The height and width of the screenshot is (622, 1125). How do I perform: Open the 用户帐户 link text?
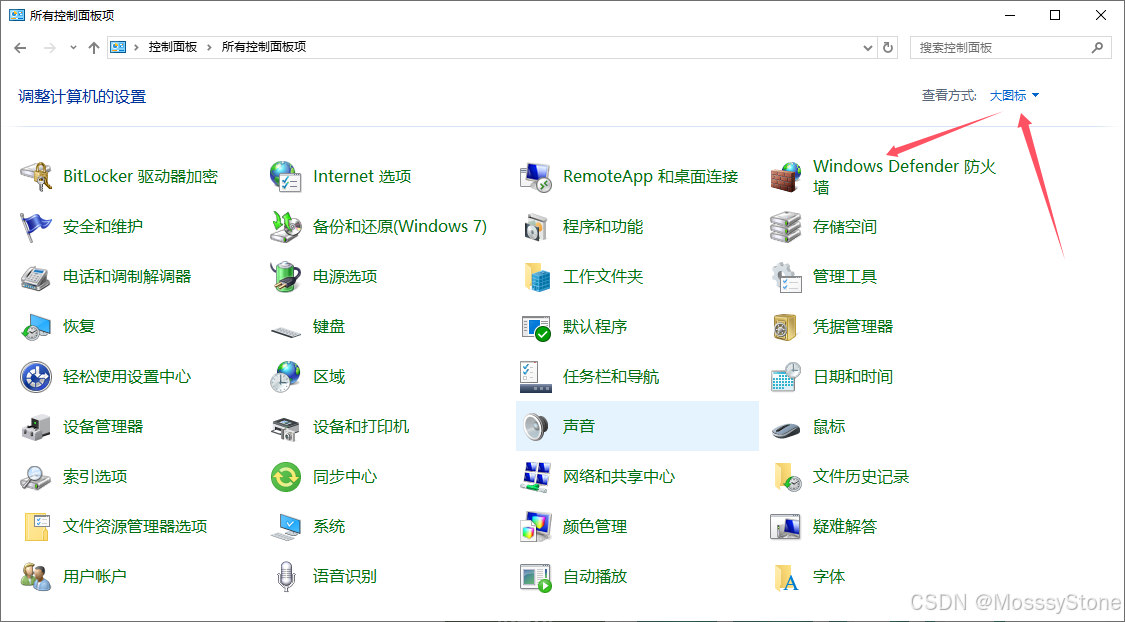95,576
